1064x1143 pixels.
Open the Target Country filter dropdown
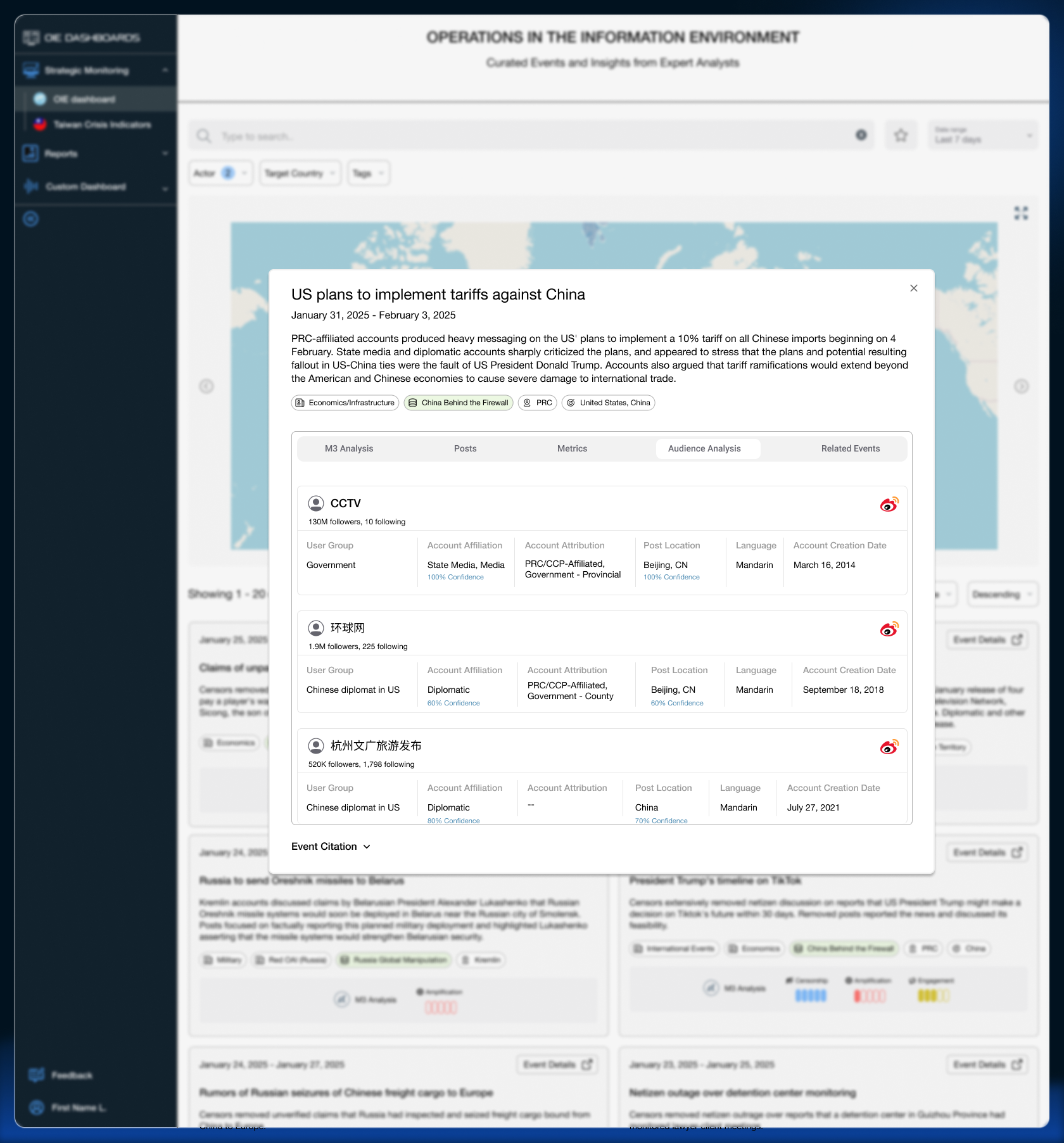300,173
